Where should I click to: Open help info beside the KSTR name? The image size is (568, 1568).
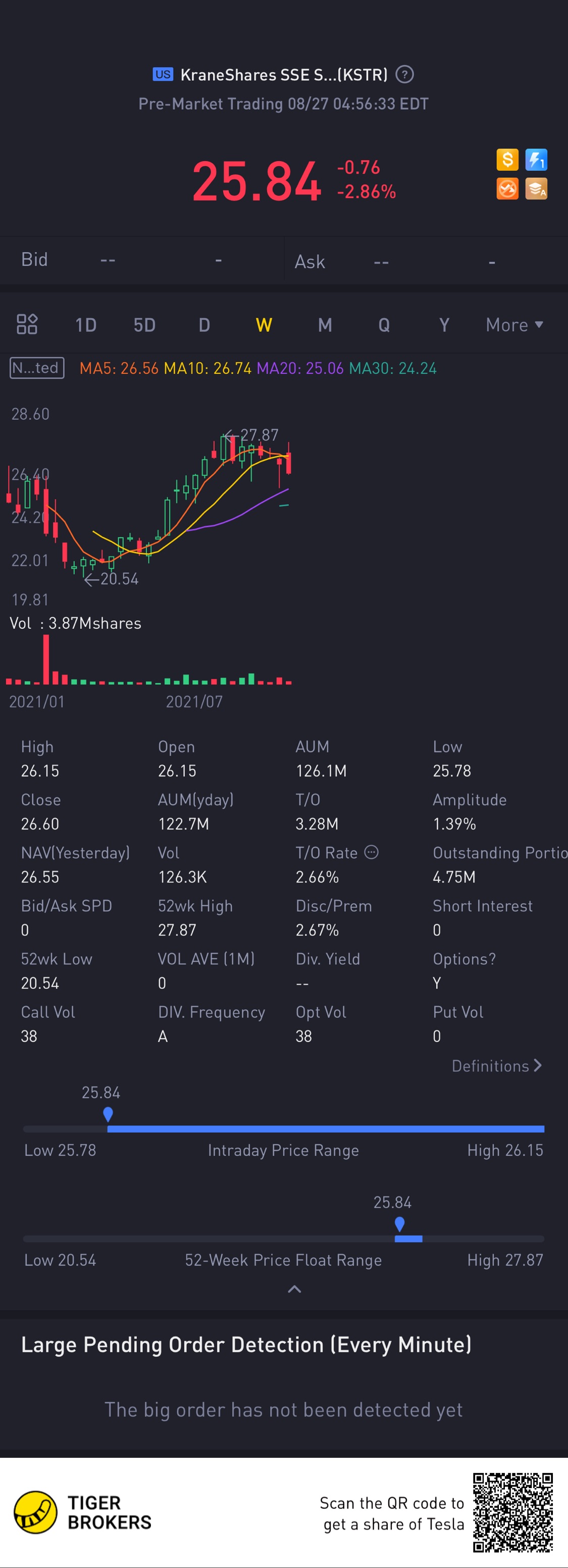(x=404, y=75)
